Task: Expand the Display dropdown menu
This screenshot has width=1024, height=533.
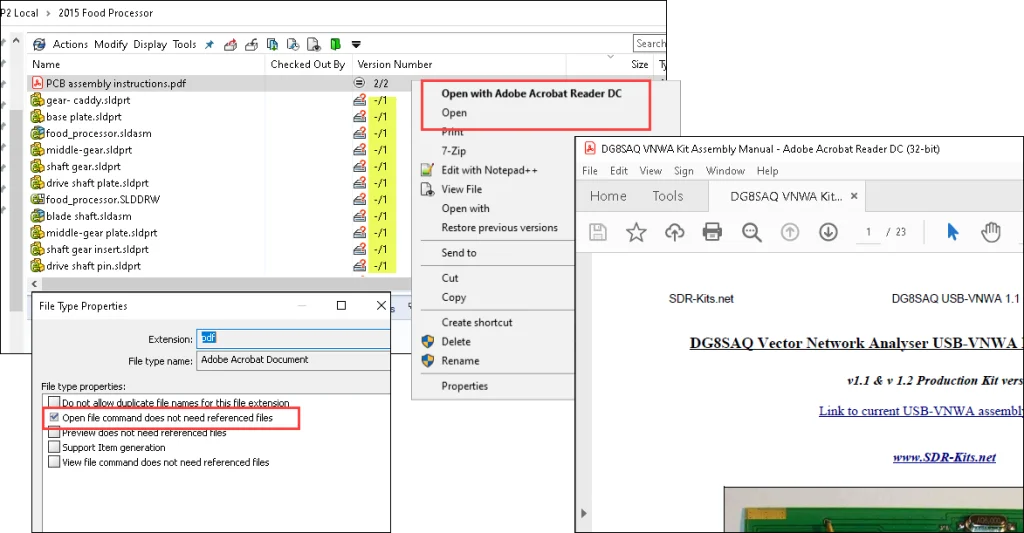Action: point(150,44)
